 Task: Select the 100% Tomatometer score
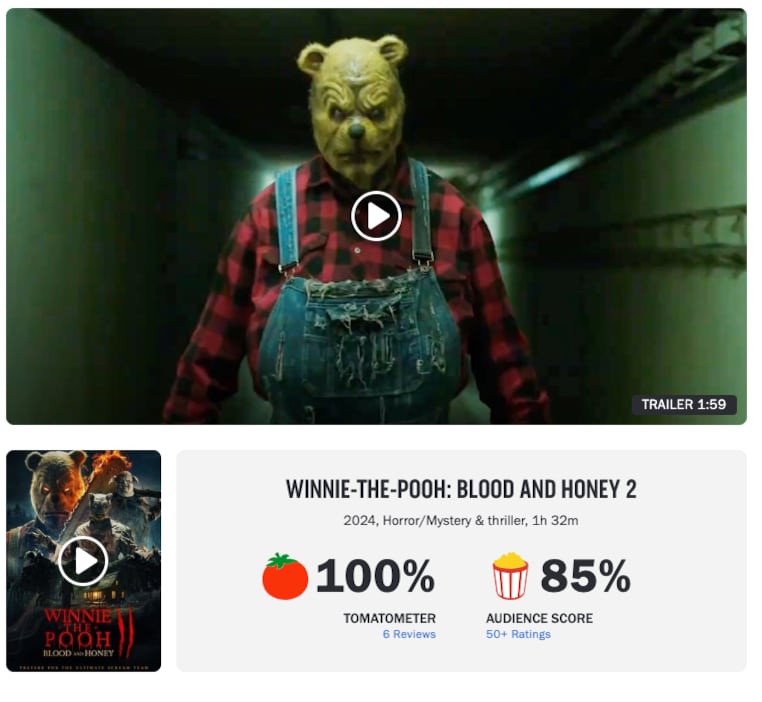point(375,576)
